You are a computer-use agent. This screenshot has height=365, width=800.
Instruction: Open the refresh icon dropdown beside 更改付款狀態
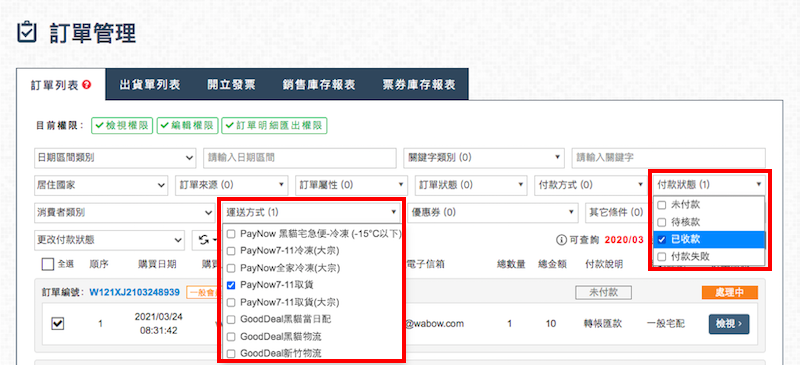point(208,239)
